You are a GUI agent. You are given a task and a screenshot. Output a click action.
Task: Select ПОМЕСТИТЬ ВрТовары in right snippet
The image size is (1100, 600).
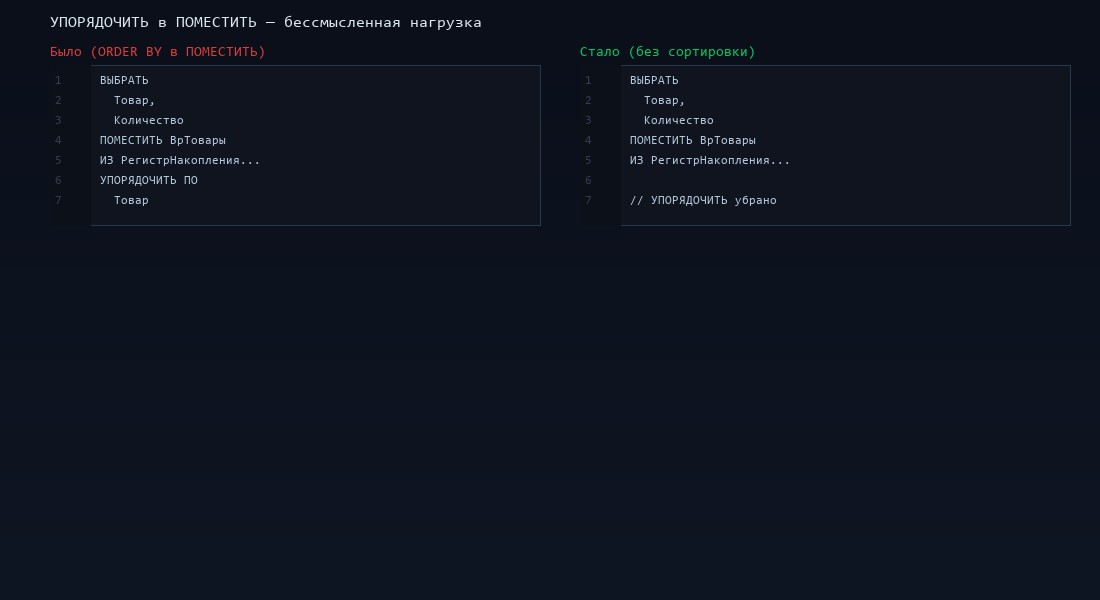coord(692,140)
